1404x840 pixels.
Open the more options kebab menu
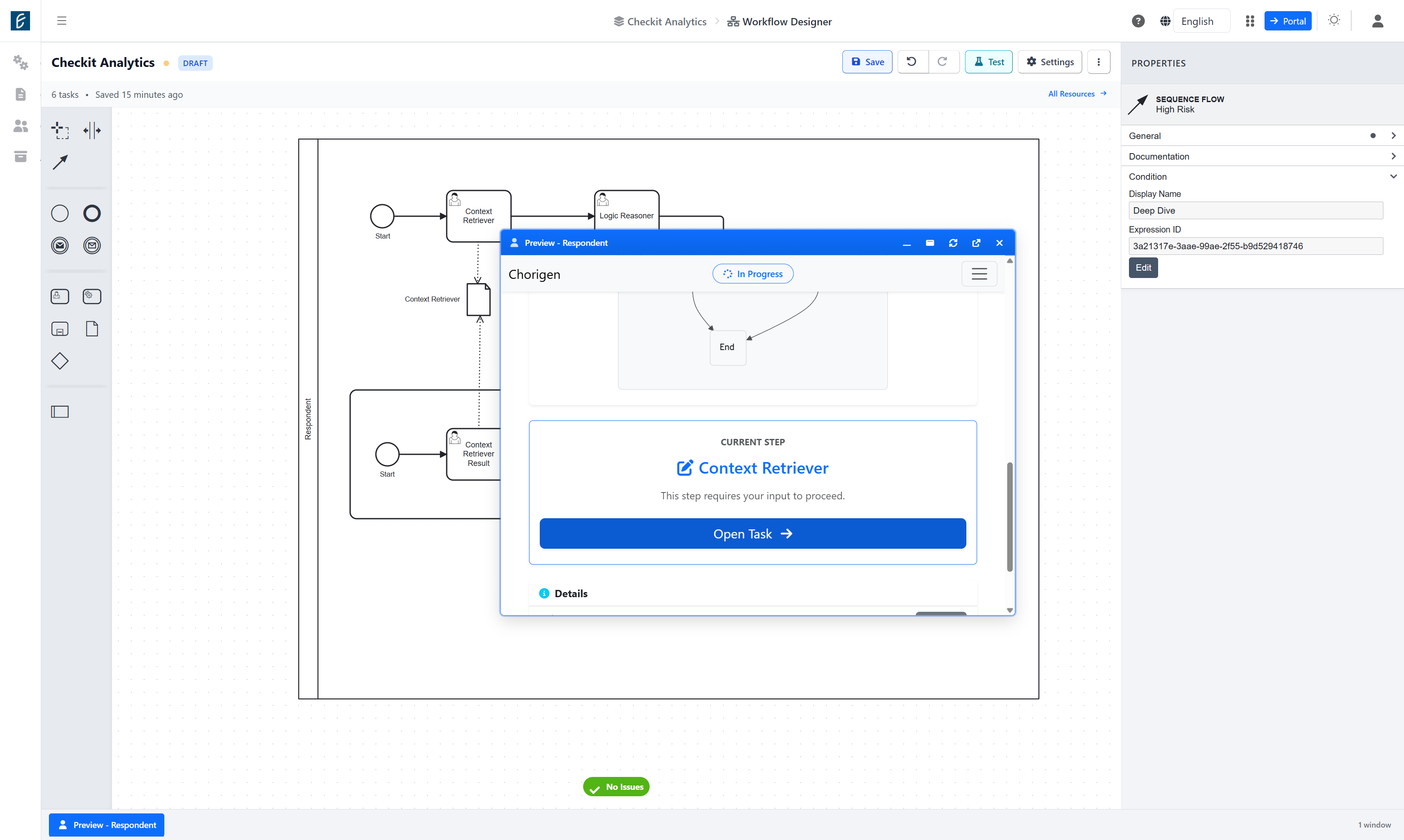tap(1098, 62)
